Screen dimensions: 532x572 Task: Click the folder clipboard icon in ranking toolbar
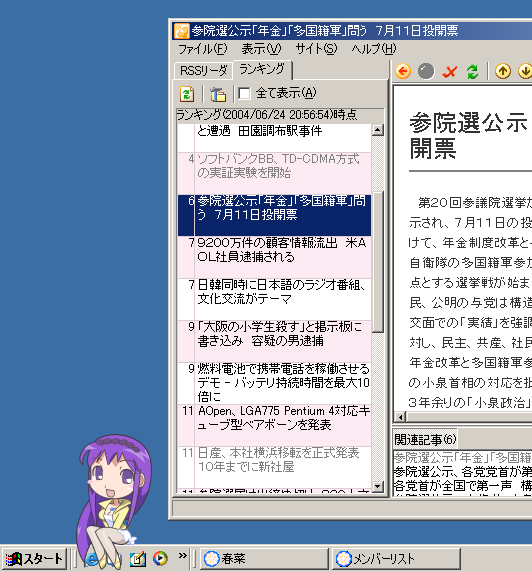218,94
